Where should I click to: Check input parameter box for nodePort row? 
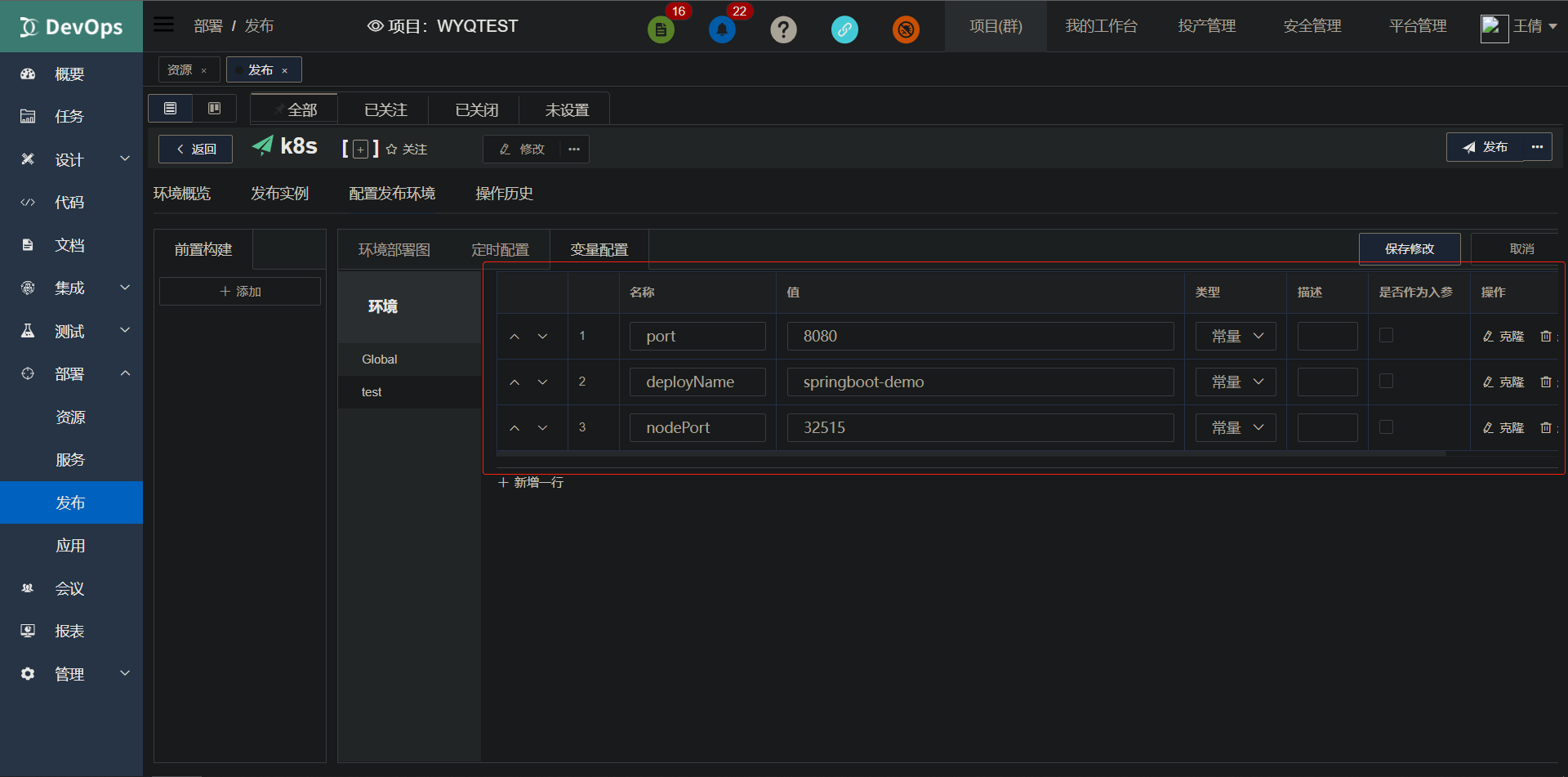pos(1386,426)
